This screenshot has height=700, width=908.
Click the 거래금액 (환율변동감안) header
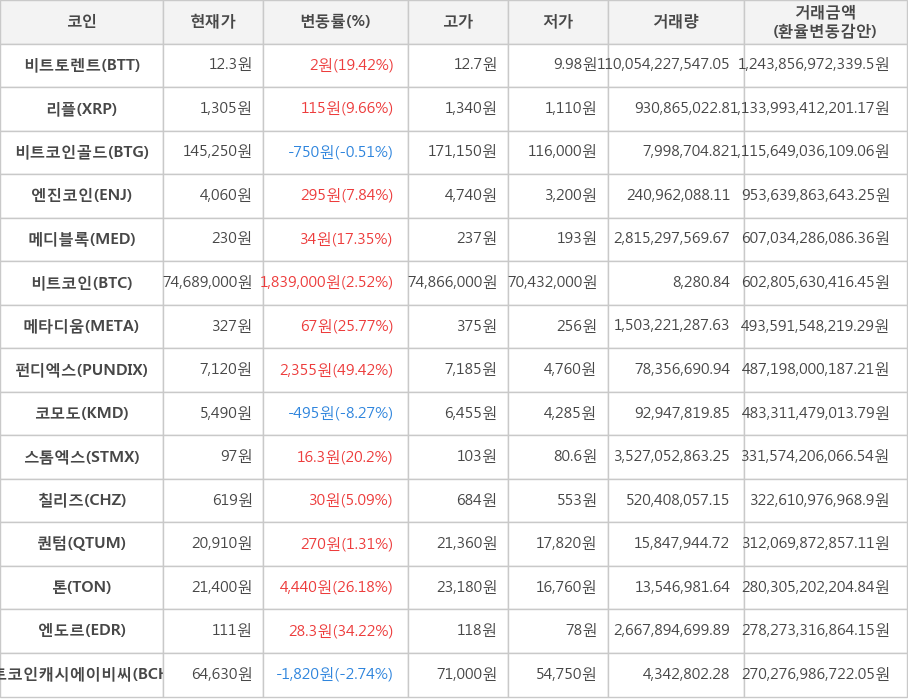click(825, 22)
